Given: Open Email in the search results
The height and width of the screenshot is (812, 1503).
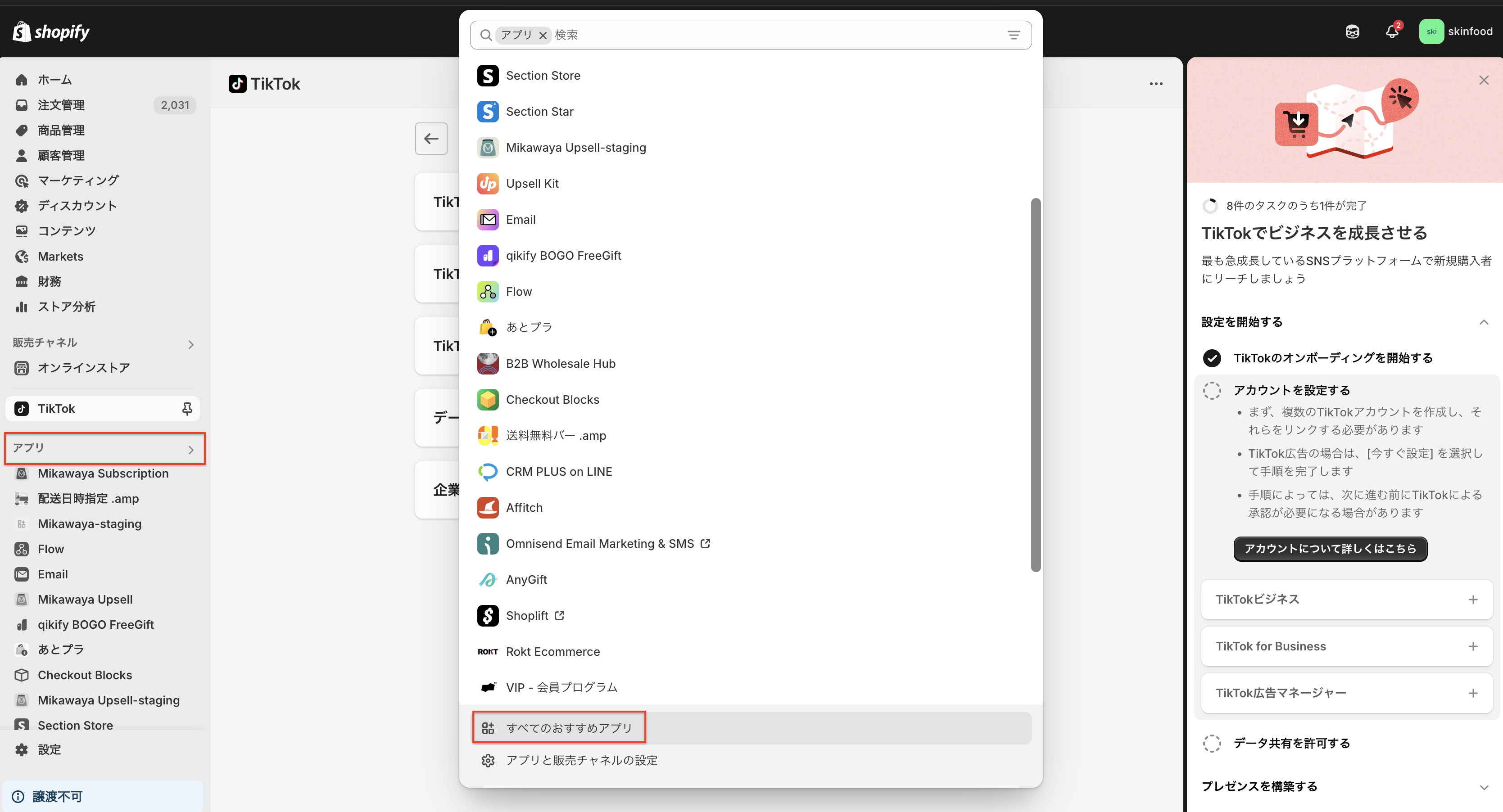Looking at the screenshot, I should tap(750, 220).
